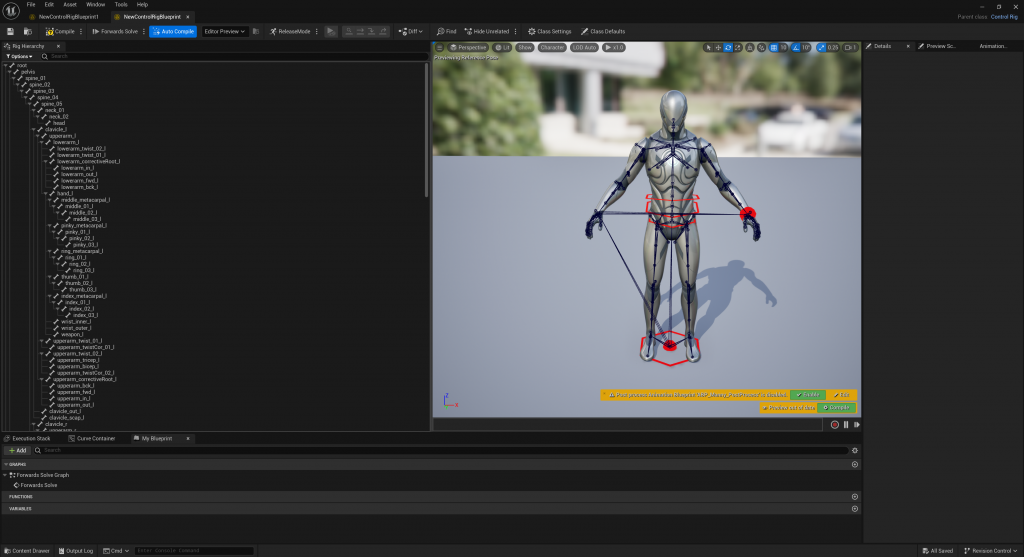Click the Compile button in the toolbar
Viewport: 1024px width, 557px height.
[61, 31]
